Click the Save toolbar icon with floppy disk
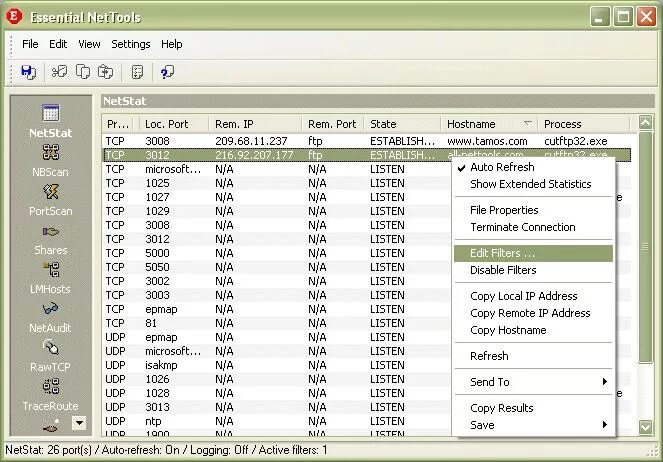 [x=28, y=72]
